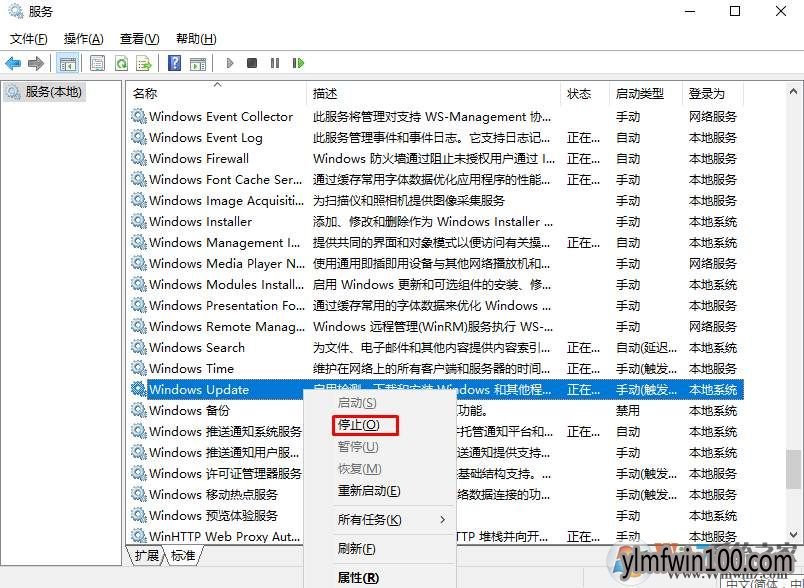The width and height of the screenshot is (804, 588).
Task: Click 禁用 startup type of Windows 备份
Action: (x=628, y=411)
